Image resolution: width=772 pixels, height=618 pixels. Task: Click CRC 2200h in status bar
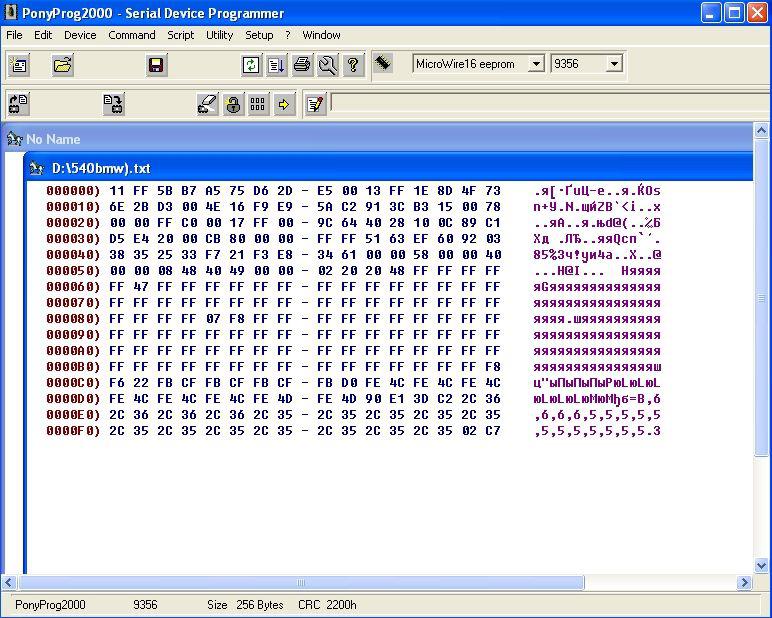[327, 605]
